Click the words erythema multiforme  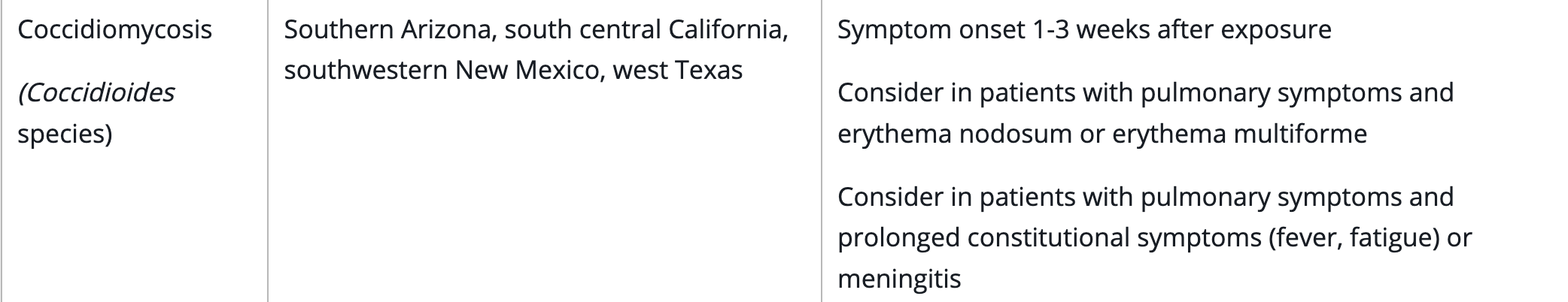click(x=1239, y=134)
